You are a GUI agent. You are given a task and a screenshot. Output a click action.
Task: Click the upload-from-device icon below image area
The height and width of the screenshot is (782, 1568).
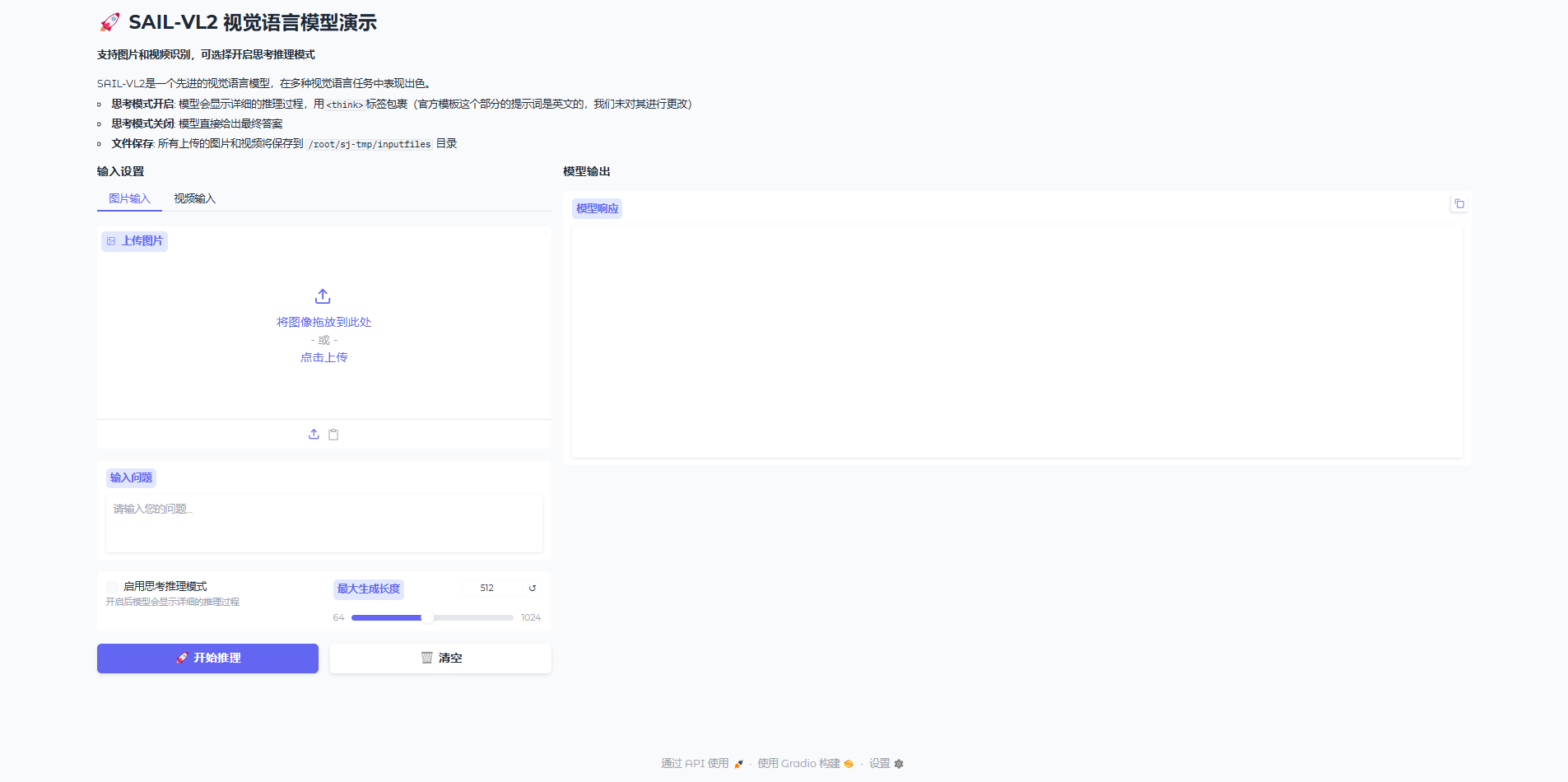click(314, 434)
